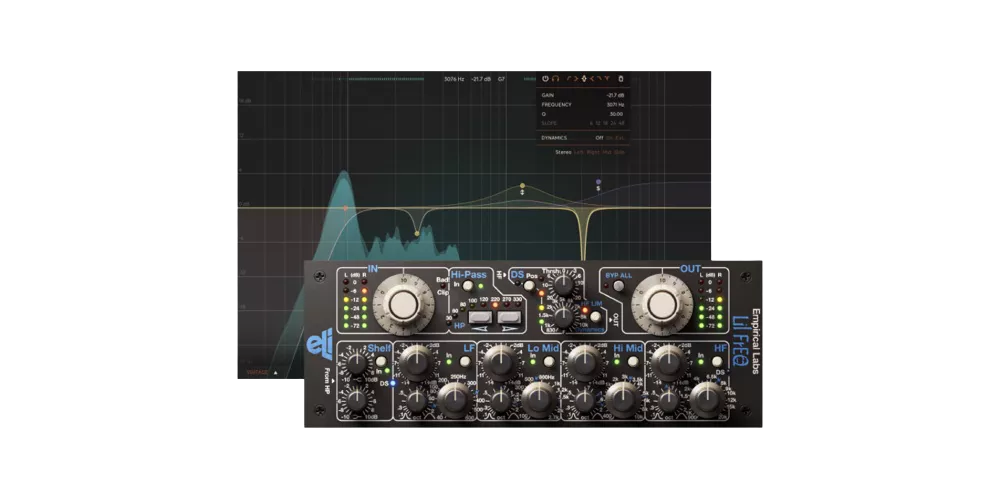Viewport: 1000px width, 500px height.
Task: Click the DS frequency knob below Thresh
Action: click(563, 317)
